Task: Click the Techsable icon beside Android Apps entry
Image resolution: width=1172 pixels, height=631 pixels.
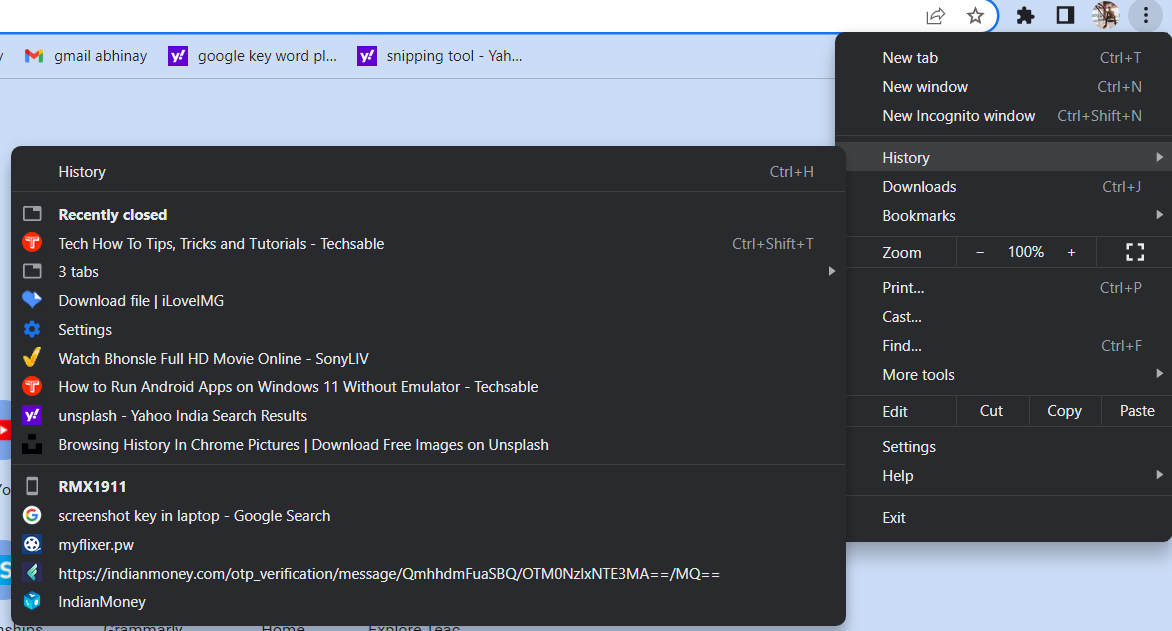Action: pos(32,387)
